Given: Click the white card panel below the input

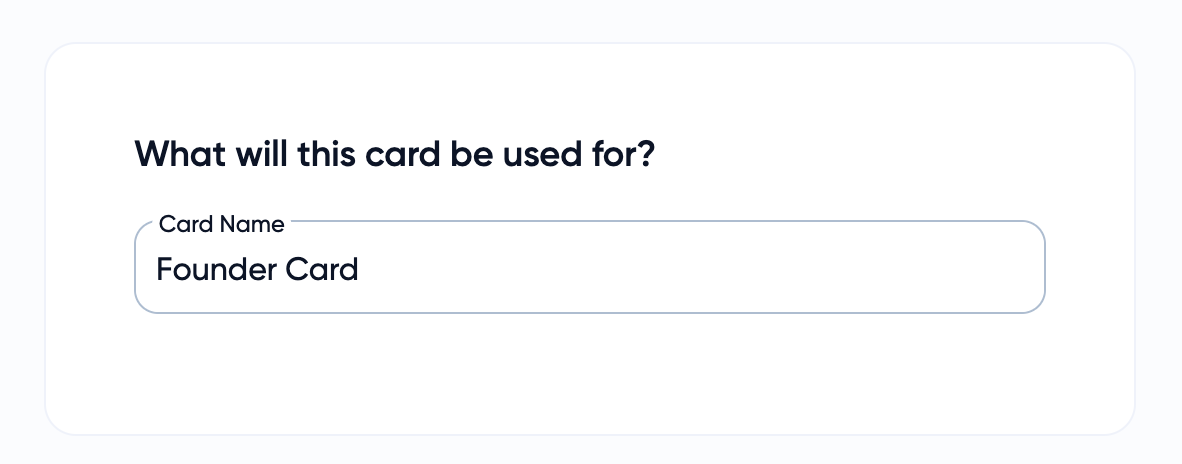Looking at the screenshot, I should click(589, 375).
